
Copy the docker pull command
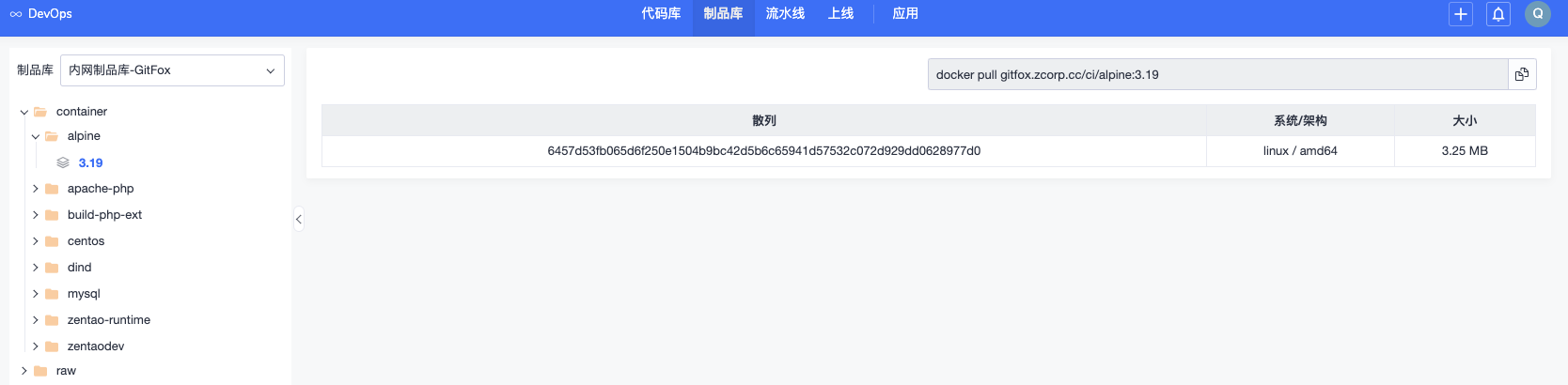1522,74
